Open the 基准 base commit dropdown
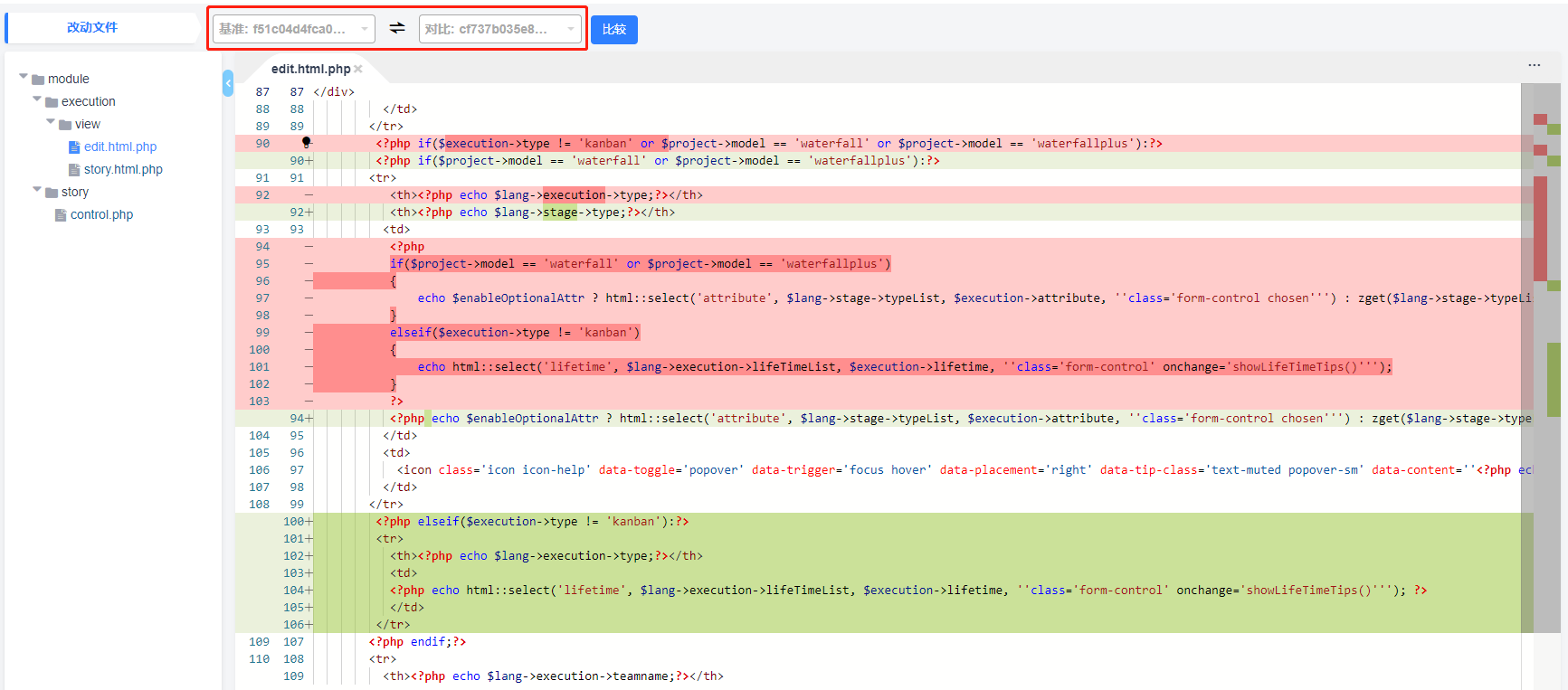This screenshot has height=690, width=1568. (293, 29)
